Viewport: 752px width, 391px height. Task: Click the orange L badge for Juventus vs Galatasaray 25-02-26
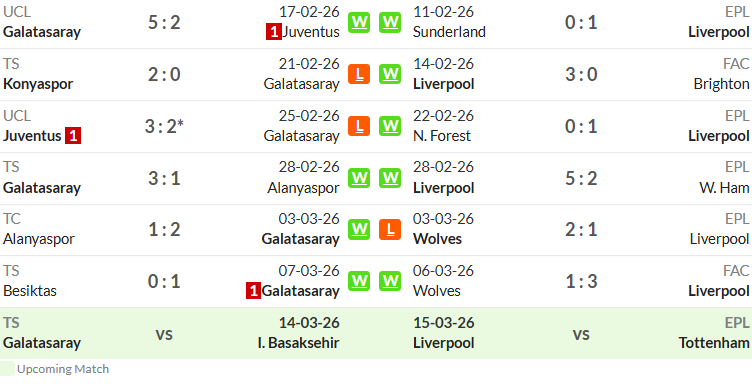pos(359,126)
